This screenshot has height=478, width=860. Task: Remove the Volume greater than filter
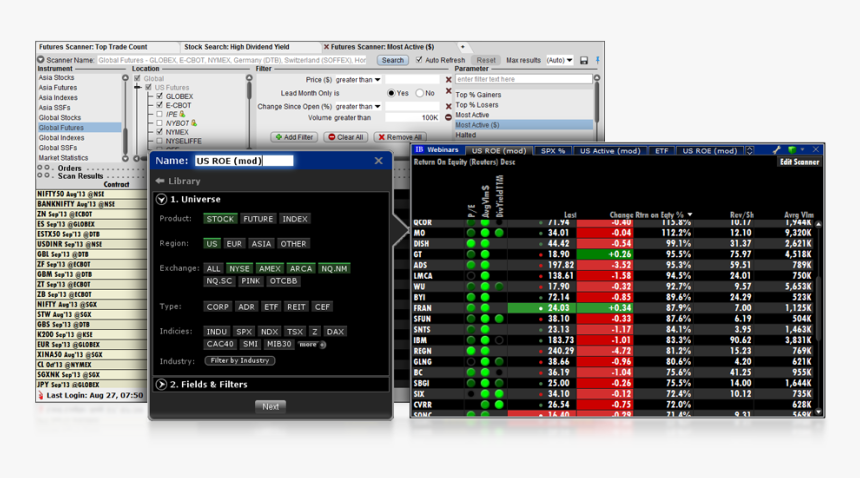tap(448, 117)
